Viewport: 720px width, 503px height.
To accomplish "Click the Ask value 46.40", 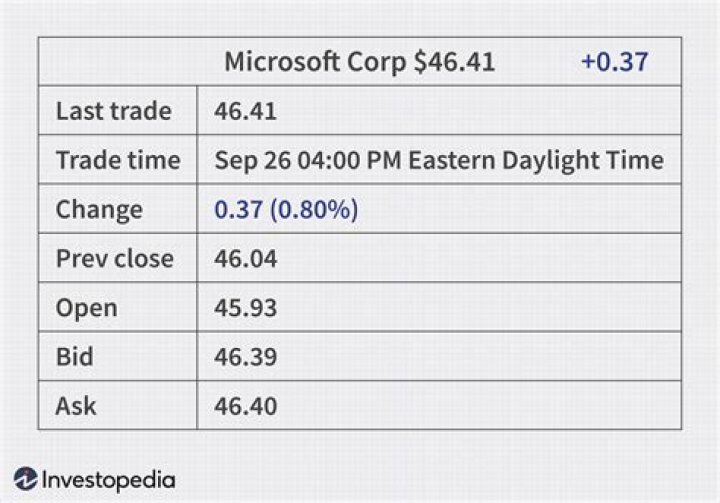I will point(245,406).
